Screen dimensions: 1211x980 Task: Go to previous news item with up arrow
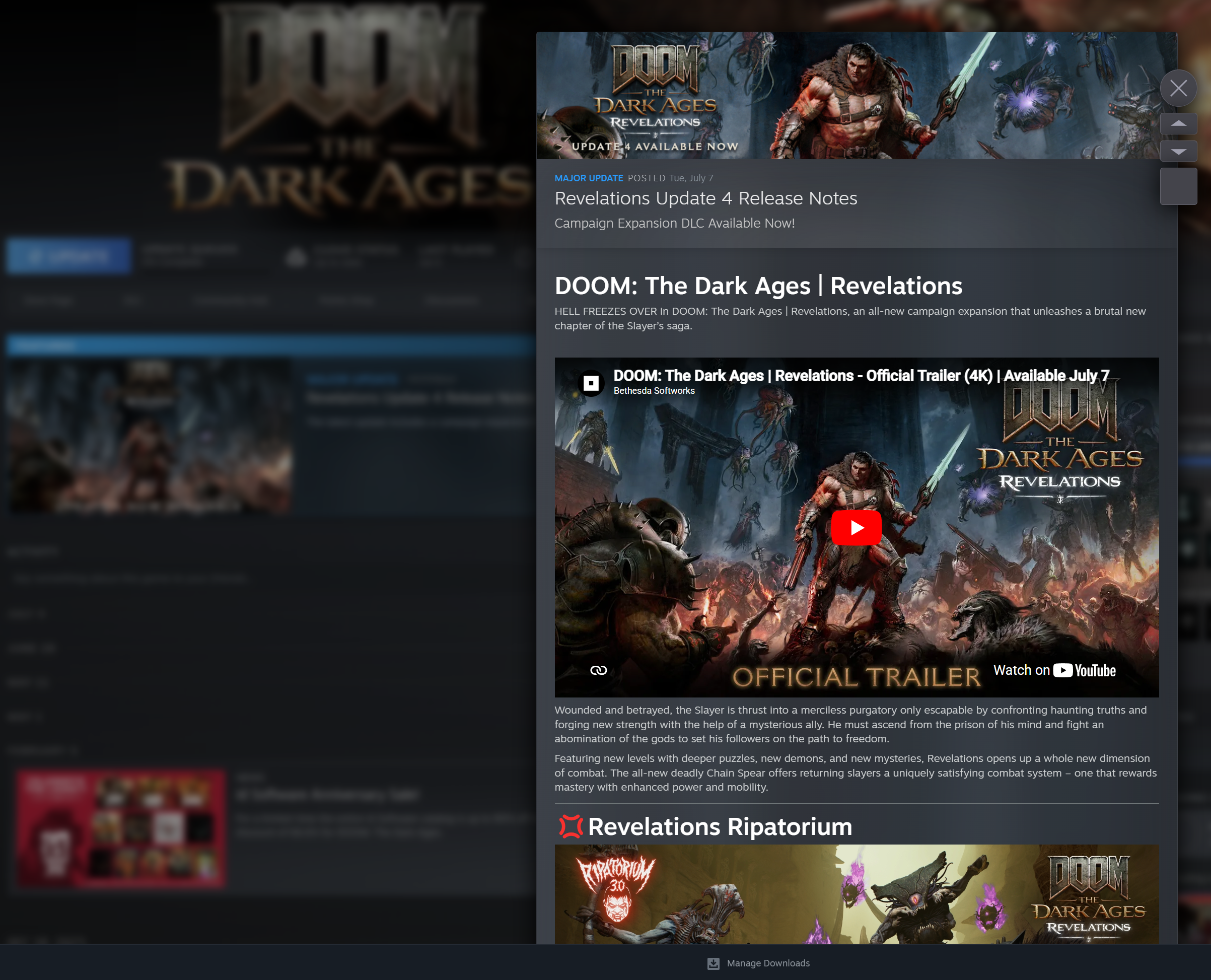[x=1178, y=123]
